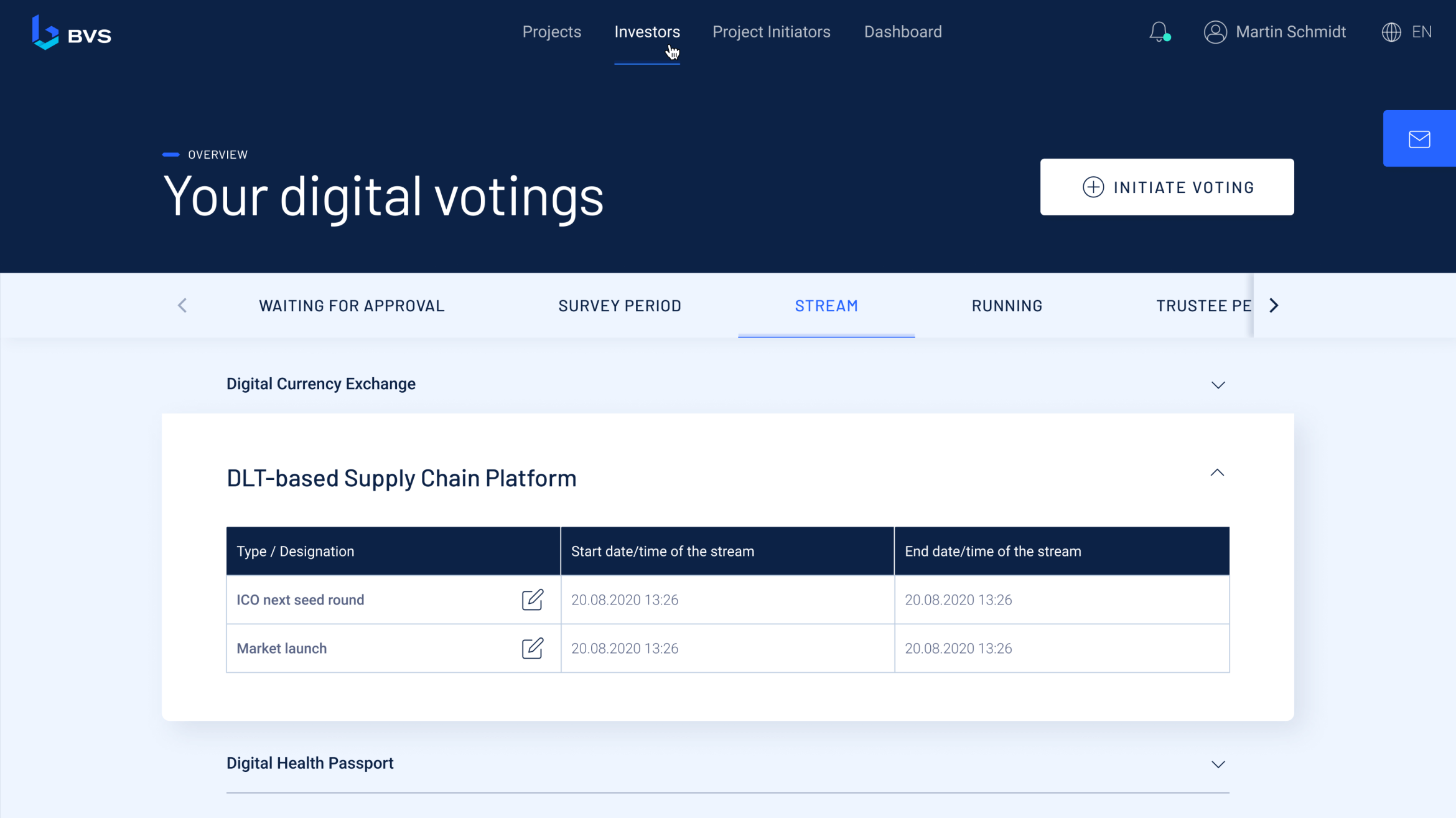Click the BVS logo icon

(45, 32)
